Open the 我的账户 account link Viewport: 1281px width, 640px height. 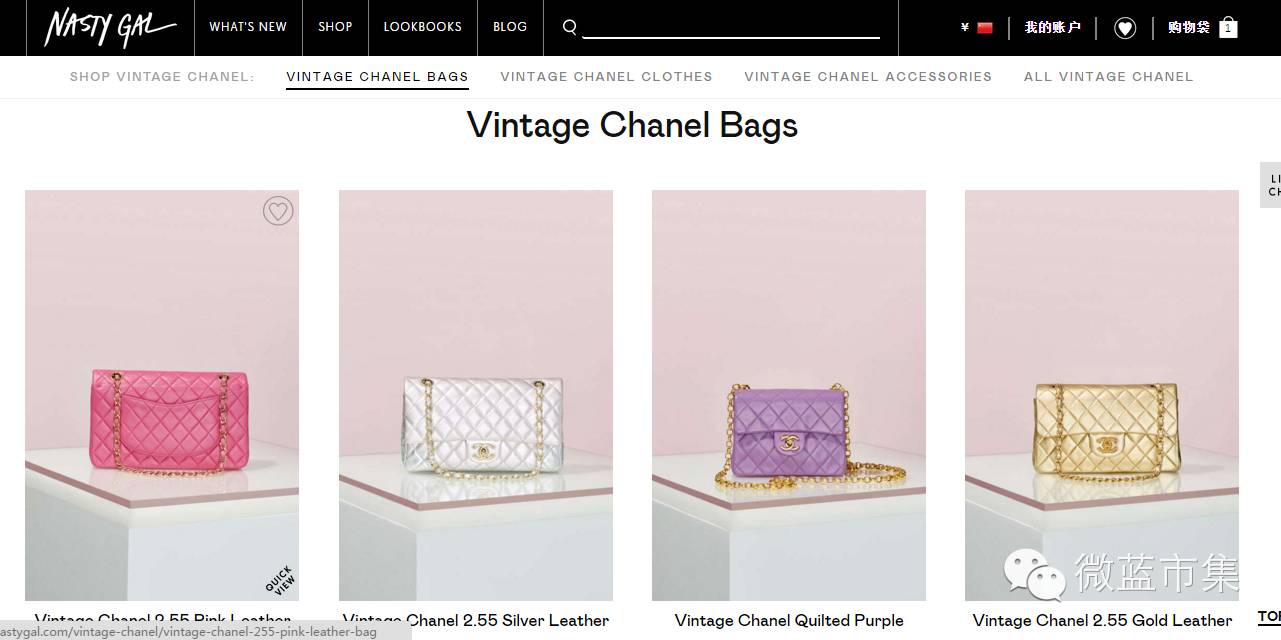coord(1052,28)
